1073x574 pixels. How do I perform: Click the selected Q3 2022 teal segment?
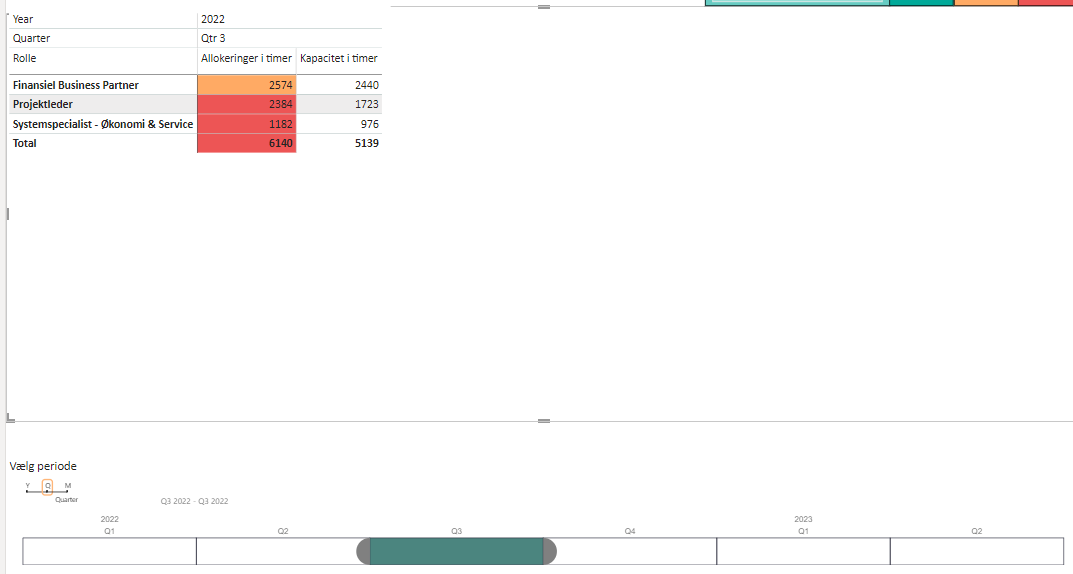[456, 551]
